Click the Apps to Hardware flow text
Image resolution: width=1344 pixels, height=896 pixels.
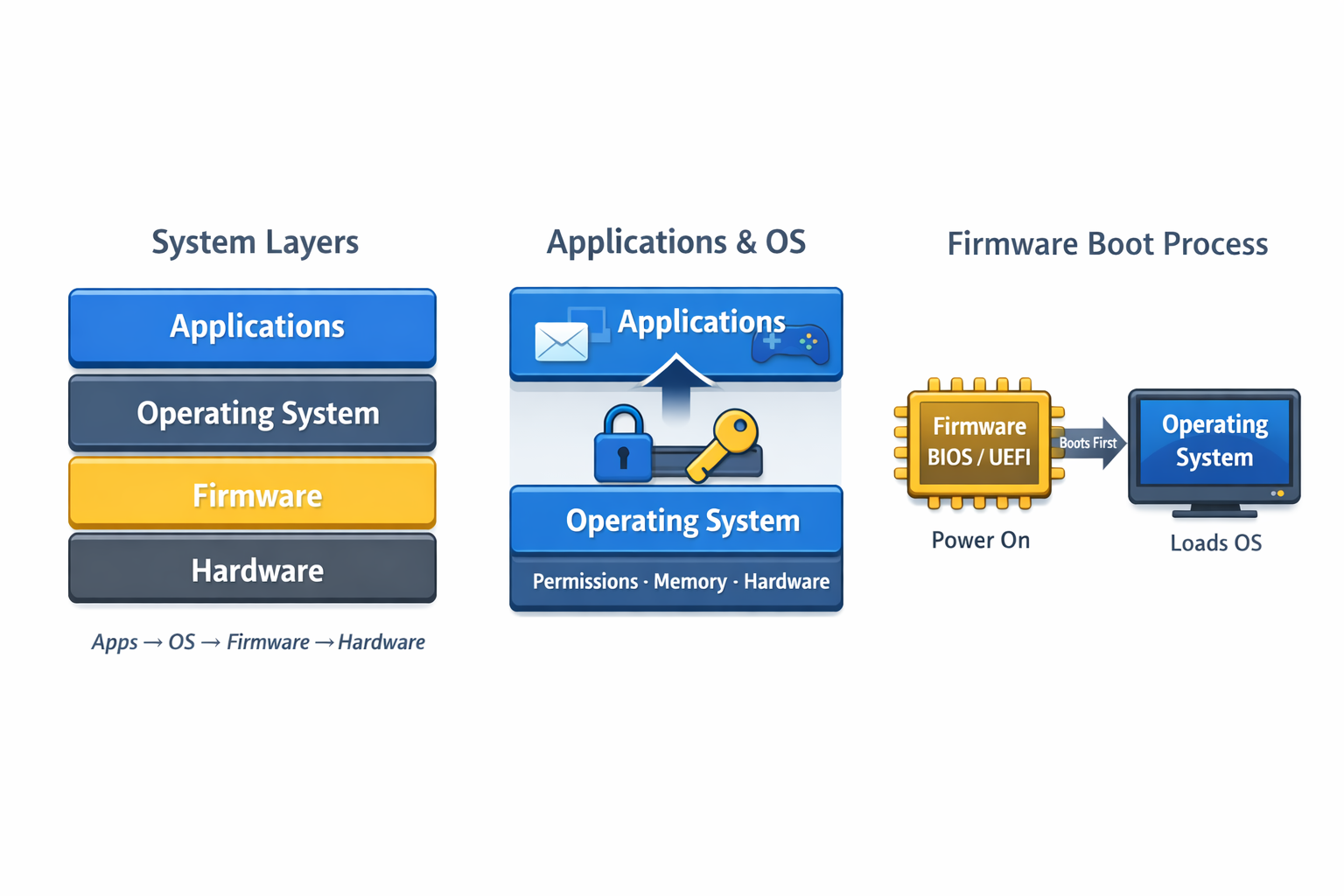click(x=258, y=641)
